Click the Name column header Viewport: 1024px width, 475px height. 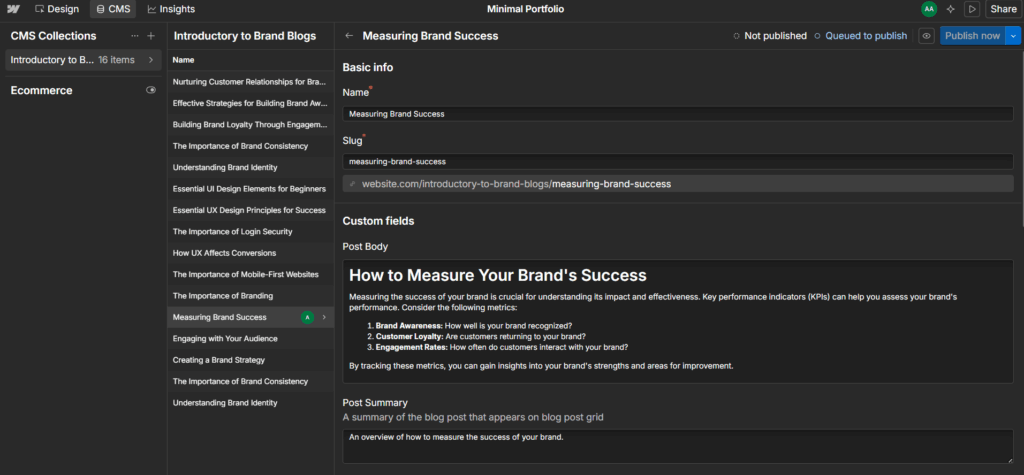pyautogui.click(x=184, y=60)
